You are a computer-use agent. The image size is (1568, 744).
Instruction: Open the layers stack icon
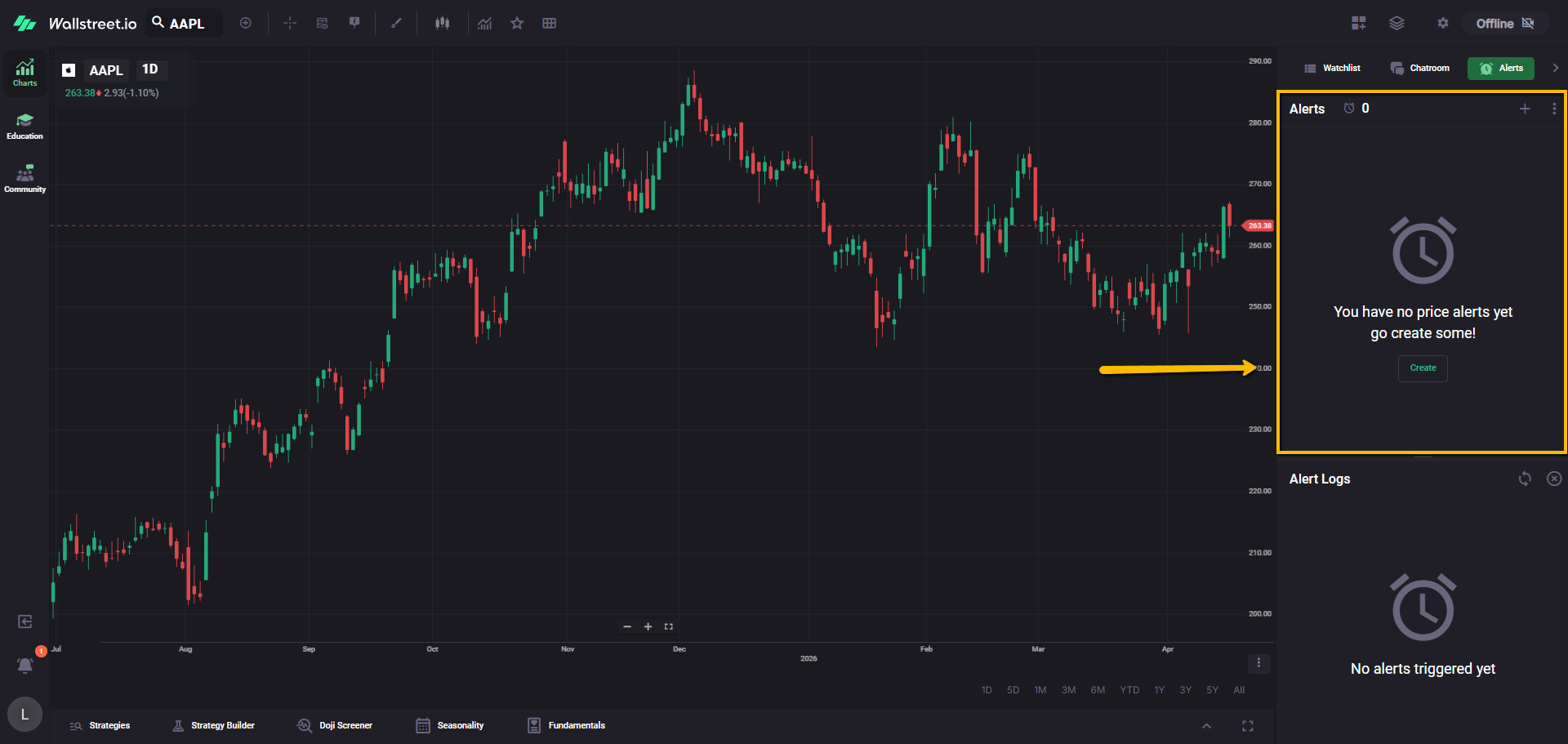1396,24
